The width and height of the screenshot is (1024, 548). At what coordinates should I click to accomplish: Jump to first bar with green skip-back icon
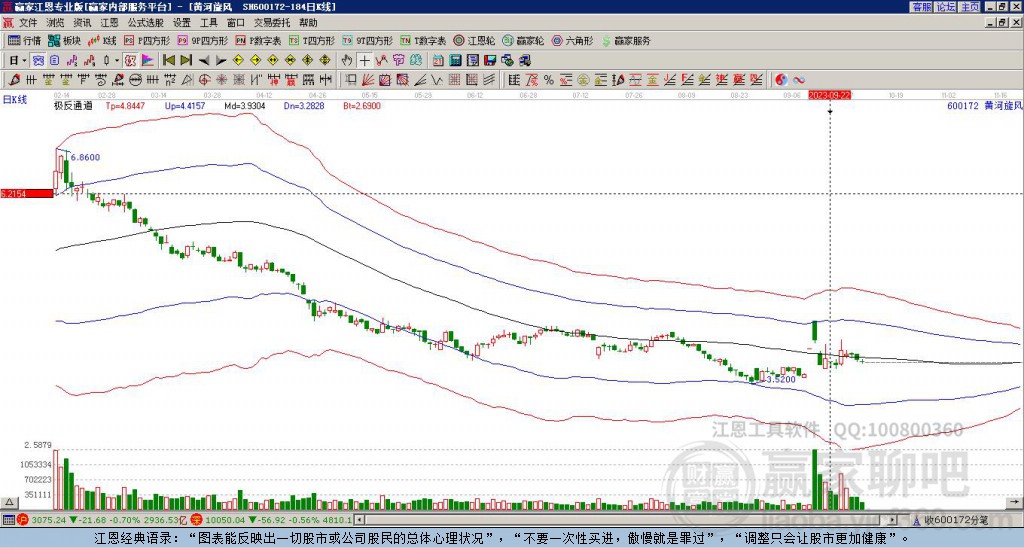coord(169,60)
